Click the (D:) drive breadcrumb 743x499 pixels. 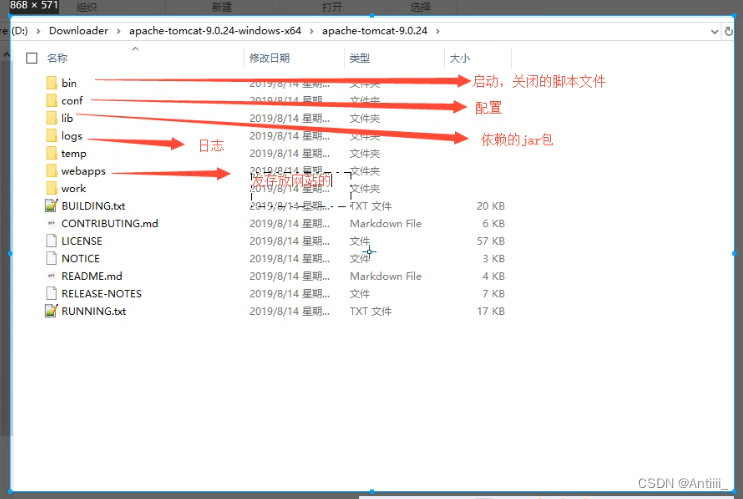click(x=19, y=31)
